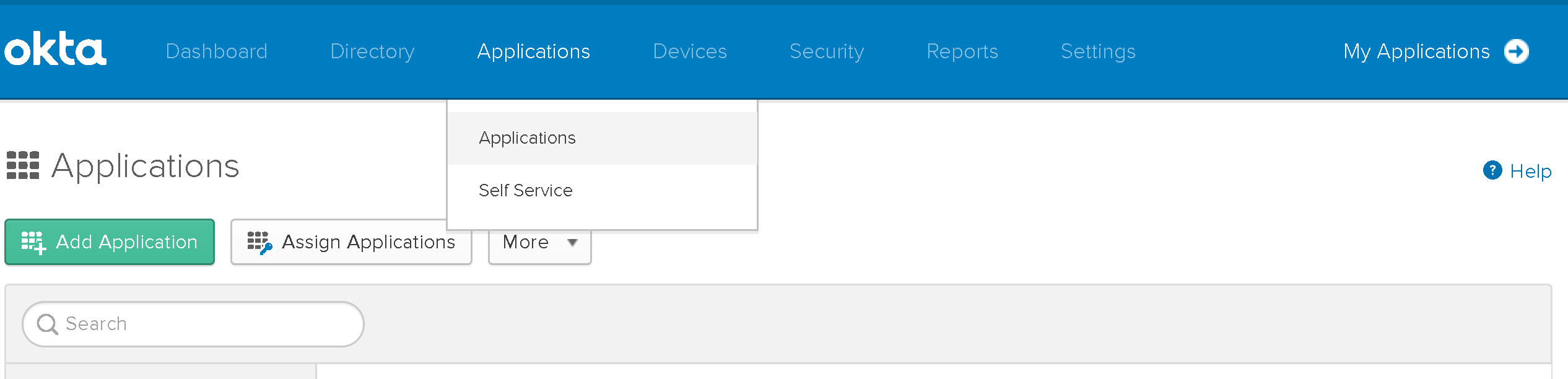Select Applications in the dropdown list
1568x379 pixels.
[x=603, y=138]
